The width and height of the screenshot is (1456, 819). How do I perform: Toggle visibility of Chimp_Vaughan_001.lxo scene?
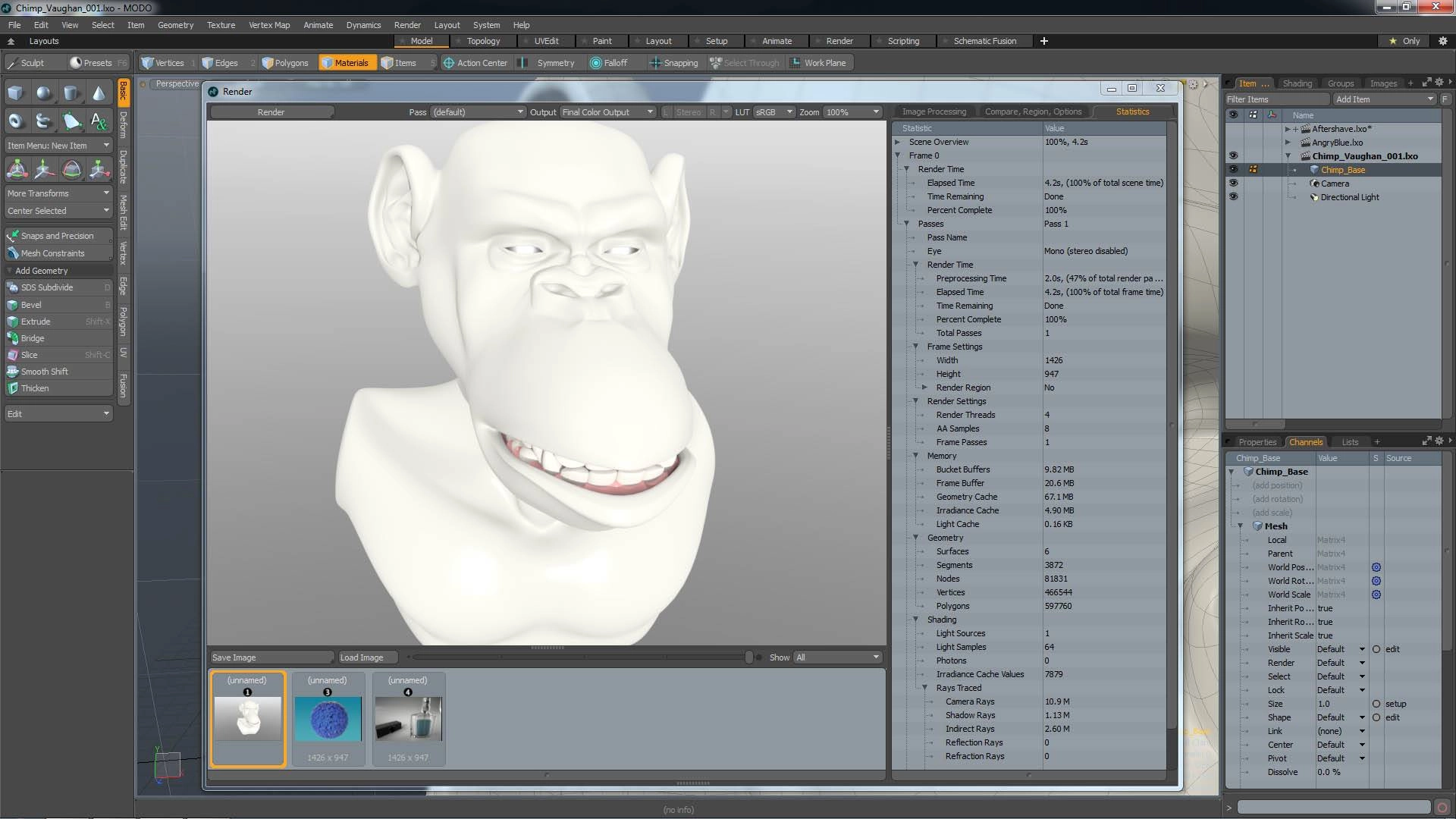pyautogui.click(x=1233, y=156)
